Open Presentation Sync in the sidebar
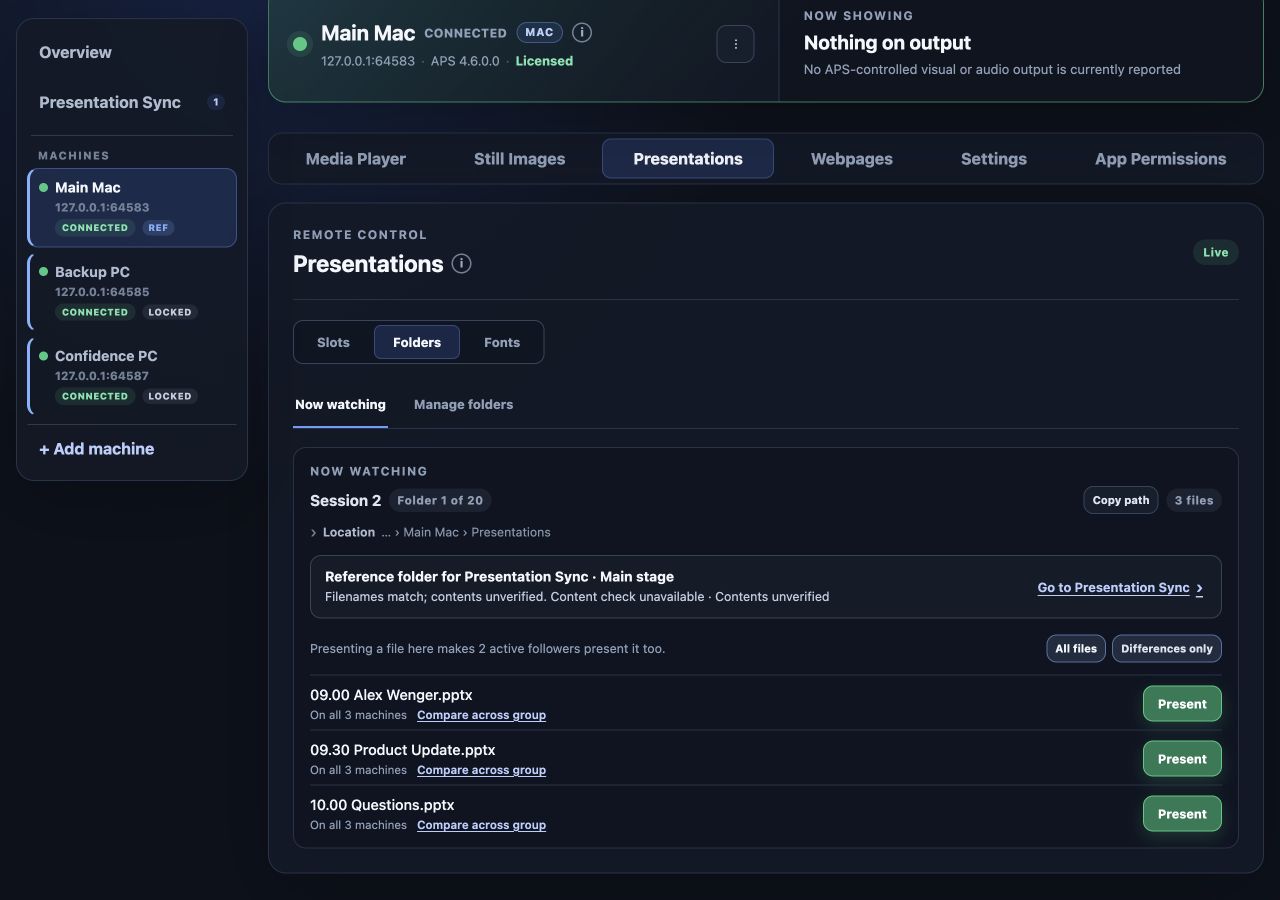Screen dimensions: 1280x900 pyautogui.click(x=132, y=102)
